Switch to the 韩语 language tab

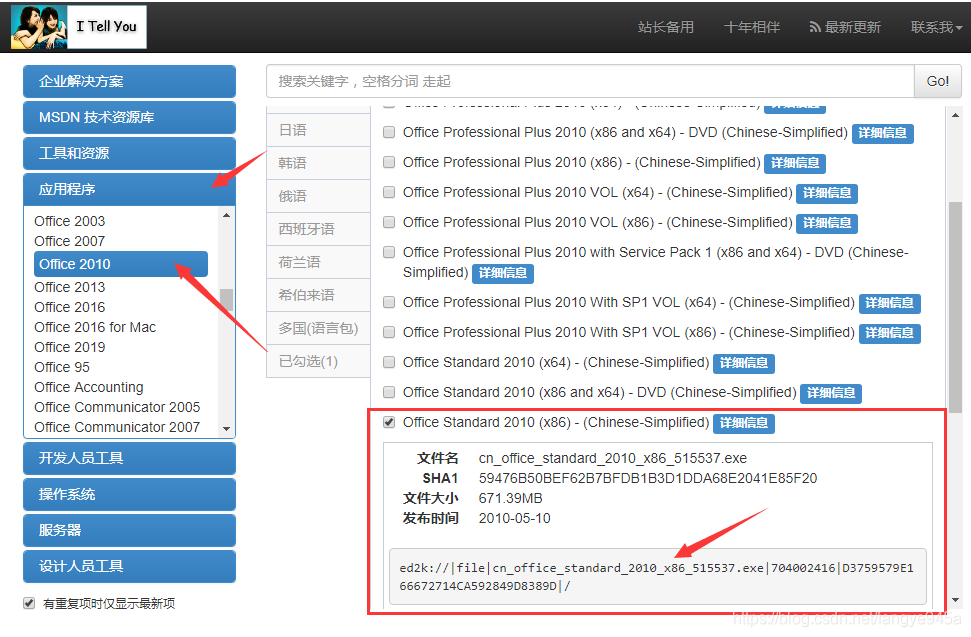point(318,163)
